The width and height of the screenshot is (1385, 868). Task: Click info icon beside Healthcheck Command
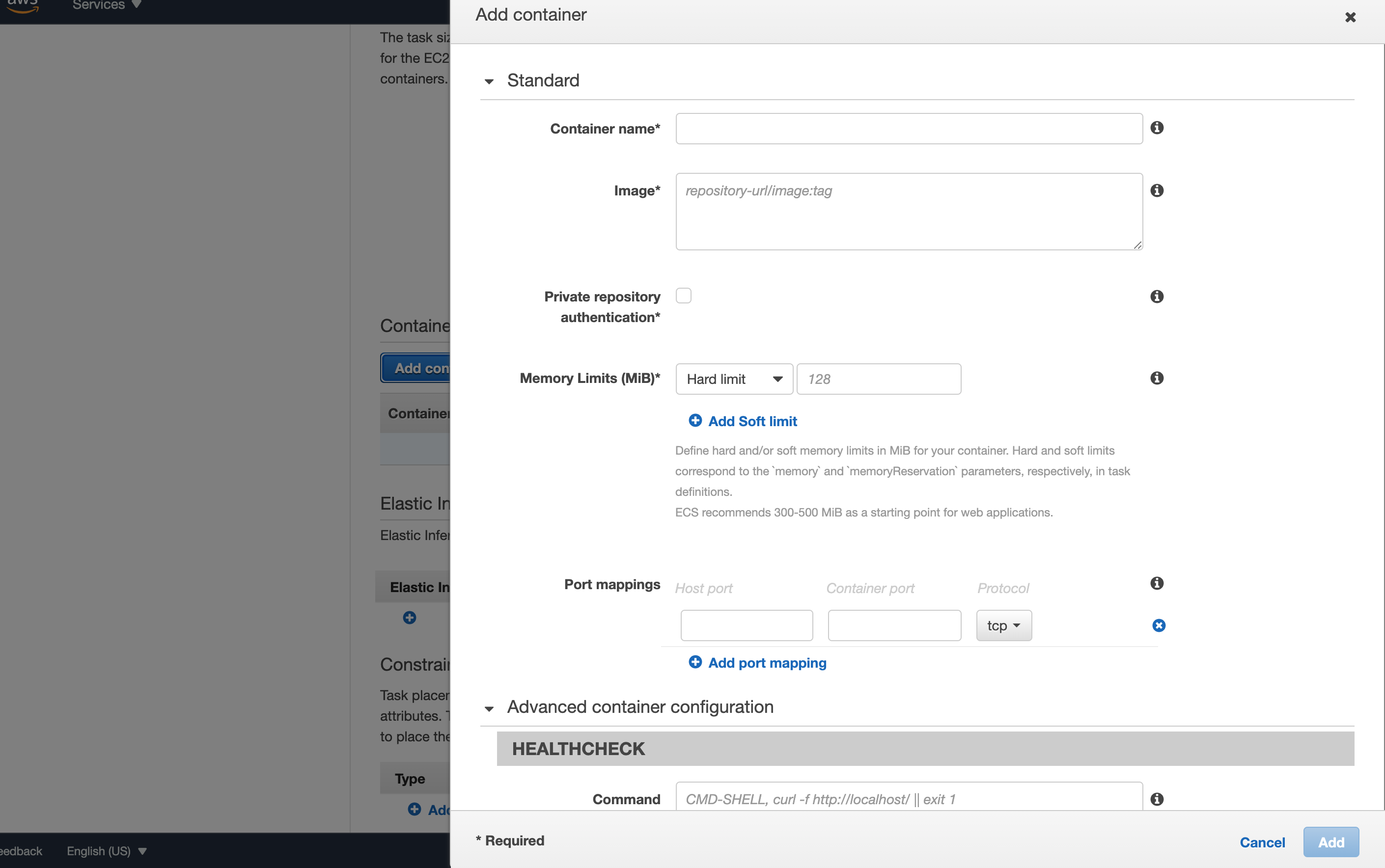click(x=1157, y=799)
